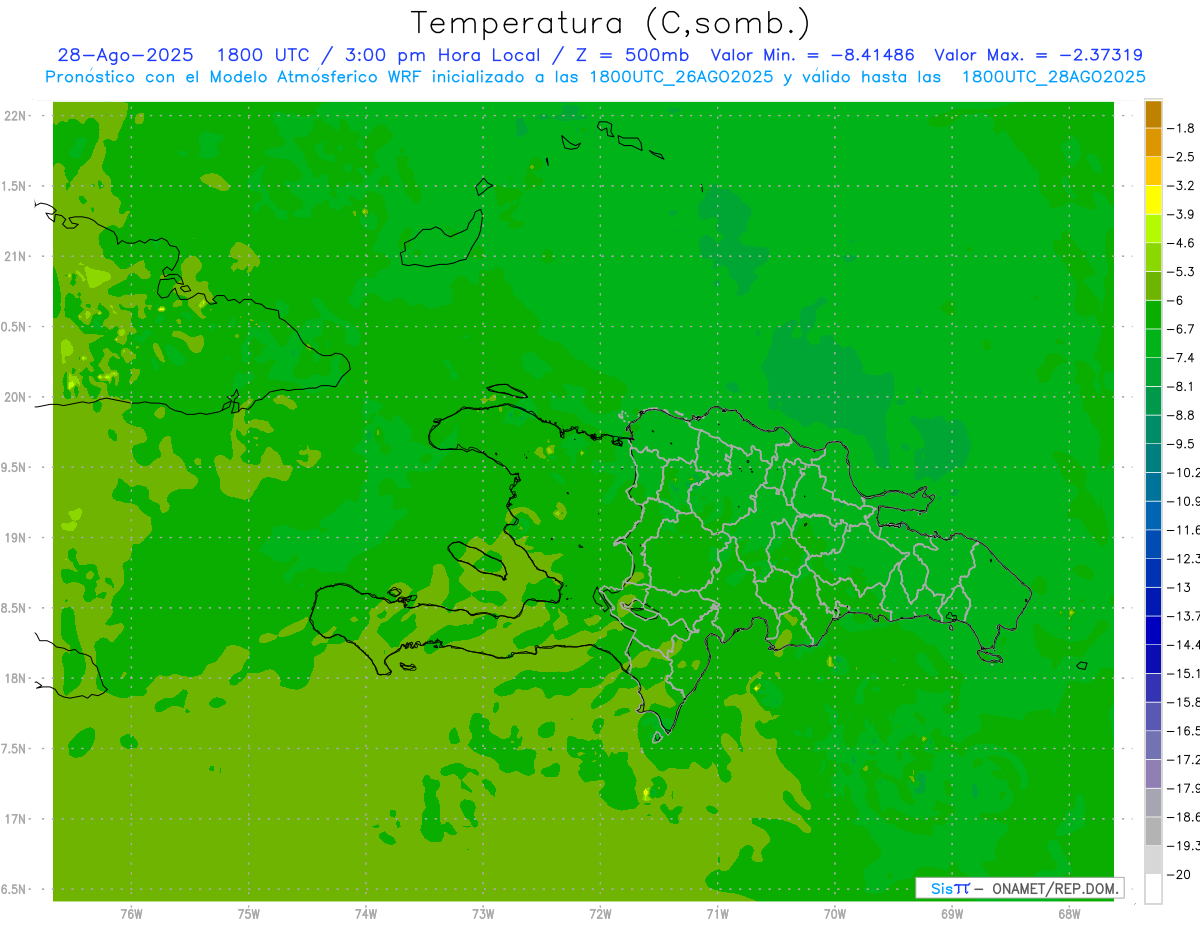Pick the yellow legend swatch between -3.2 and -3.9
The height and width of the screenshot is (927, 1200).
click(x=1153, y=200)
